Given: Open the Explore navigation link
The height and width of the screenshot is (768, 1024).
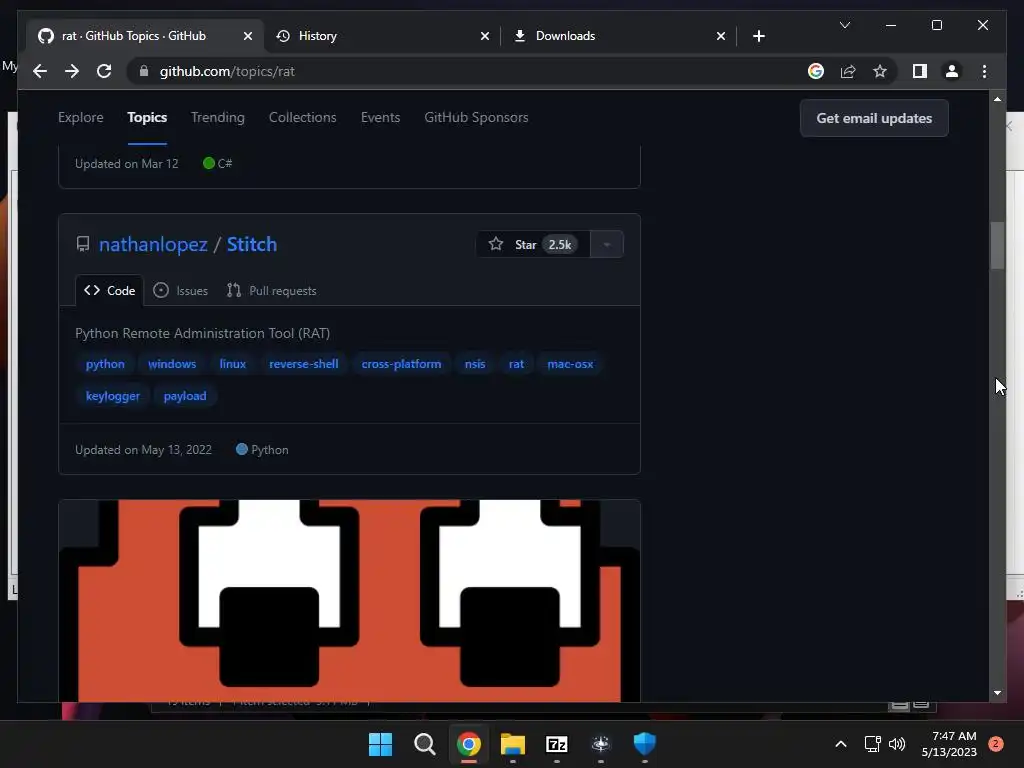Looking at the screenshot, I should click(81, 118).
